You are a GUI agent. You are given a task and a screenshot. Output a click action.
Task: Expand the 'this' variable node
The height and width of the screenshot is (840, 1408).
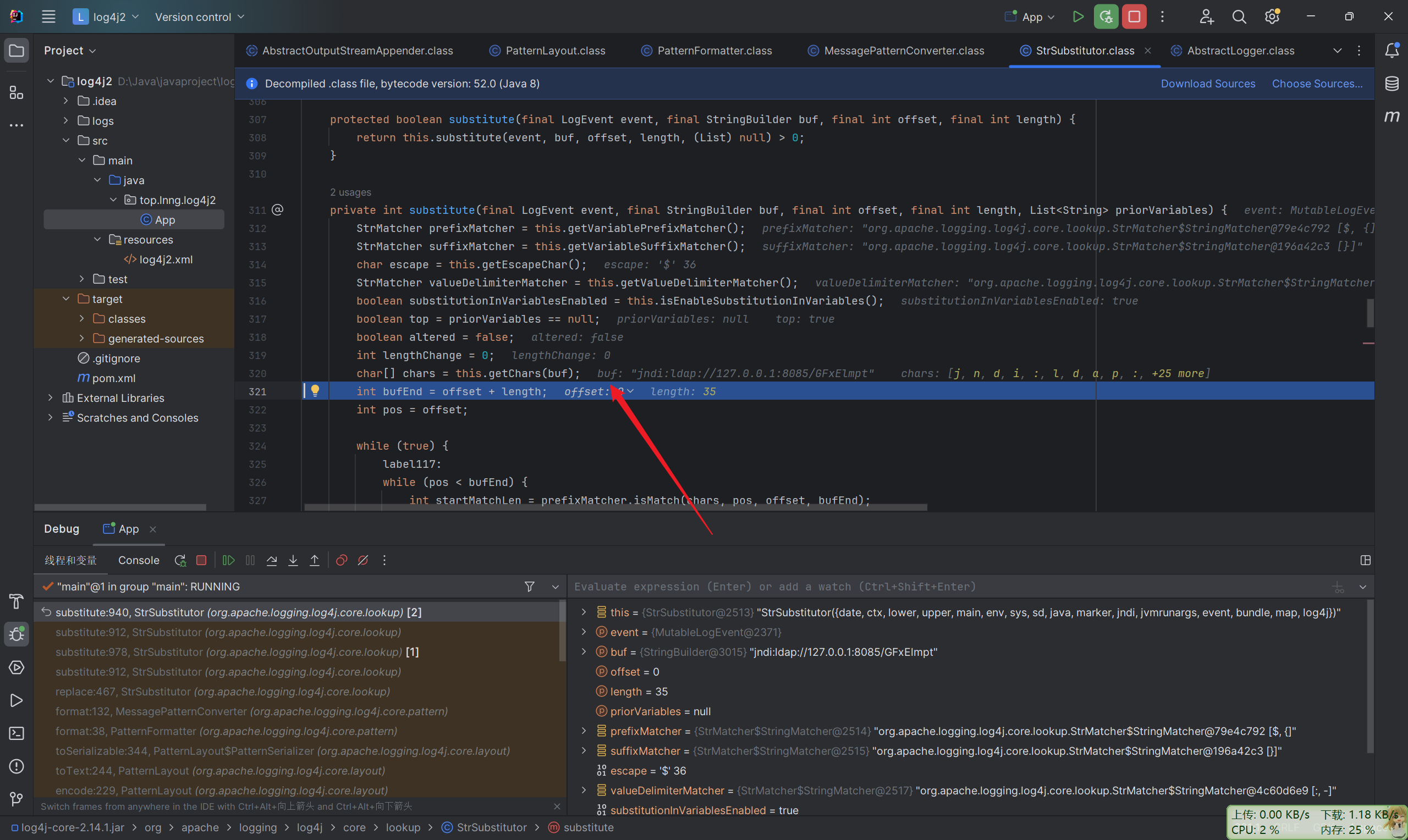coord(583,612)
